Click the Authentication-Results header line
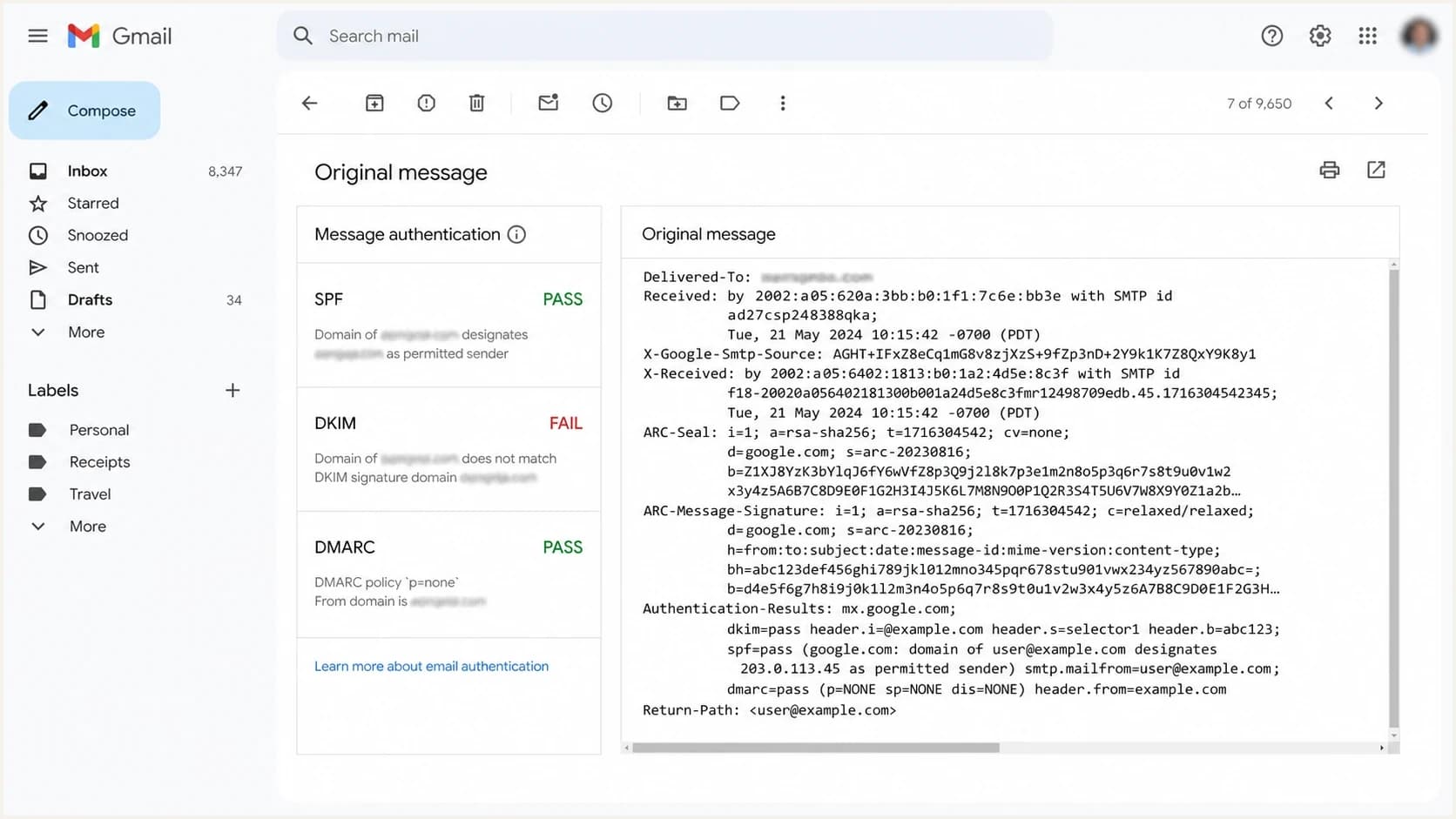 point(799,608)
